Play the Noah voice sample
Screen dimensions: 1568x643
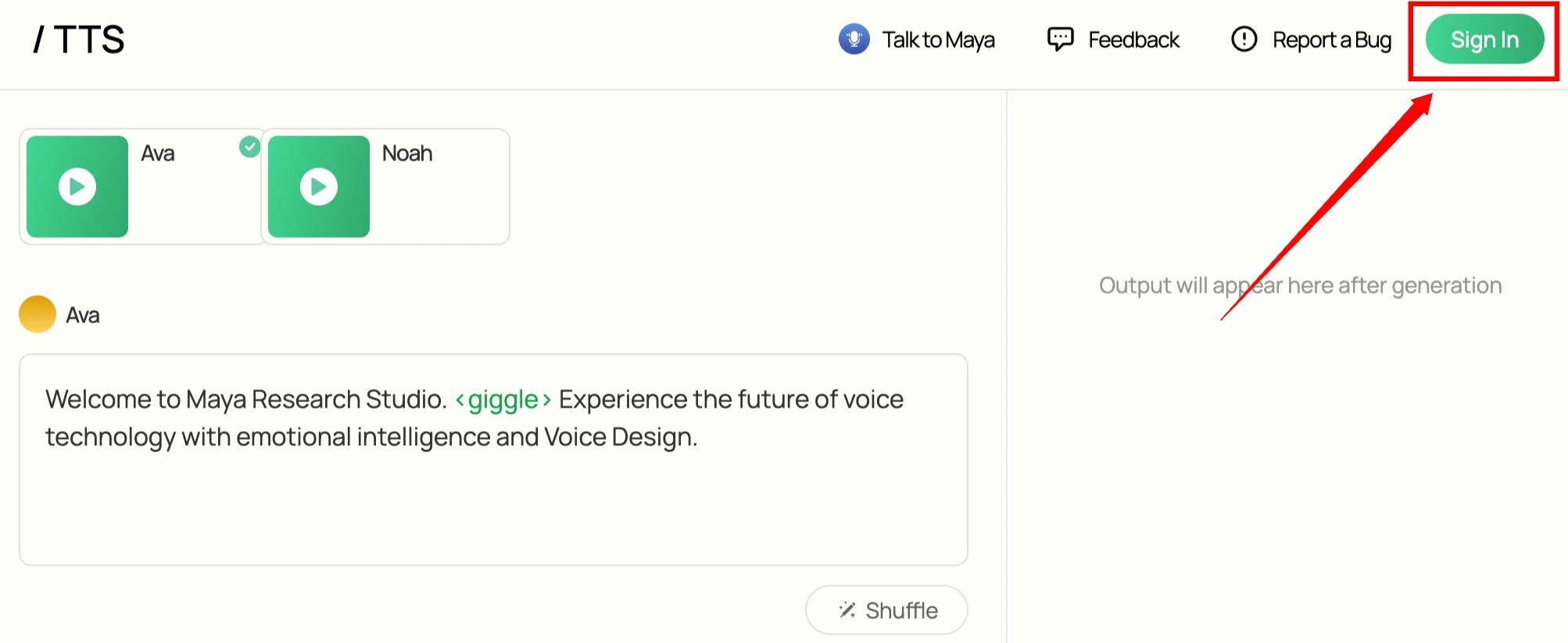(x=319, y=187)
